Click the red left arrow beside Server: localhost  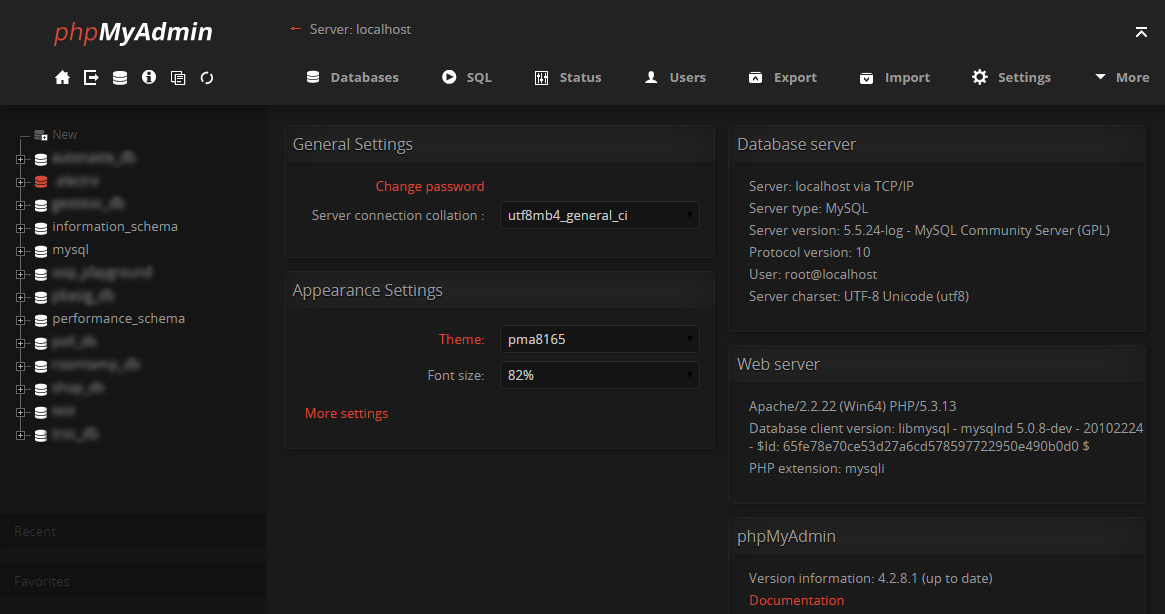(x=296, y=29)
